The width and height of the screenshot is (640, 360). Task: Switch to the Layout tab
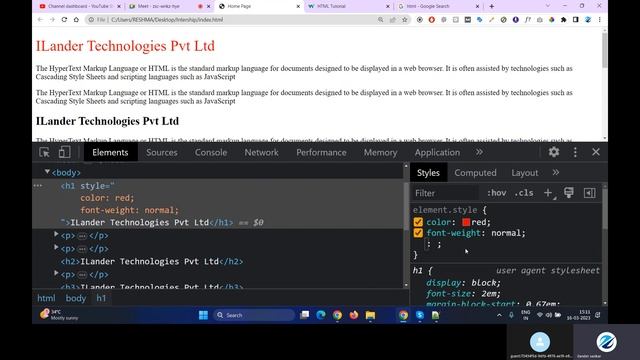524,173
